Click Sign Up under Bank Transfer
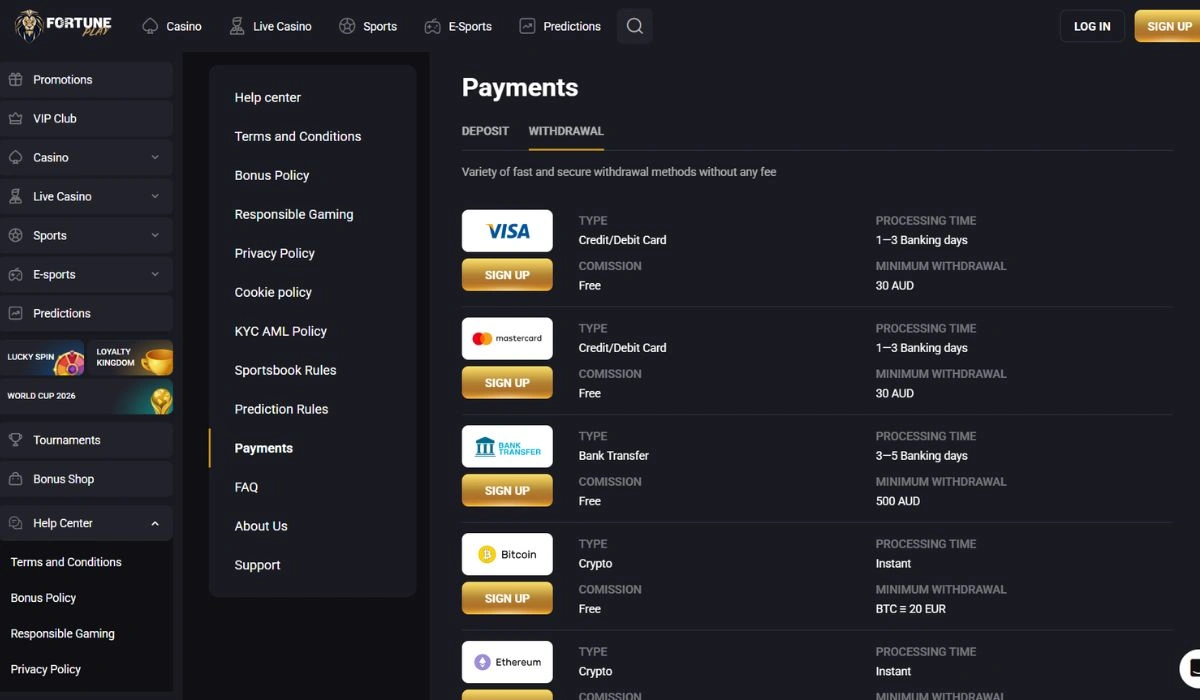 [507, 491]
